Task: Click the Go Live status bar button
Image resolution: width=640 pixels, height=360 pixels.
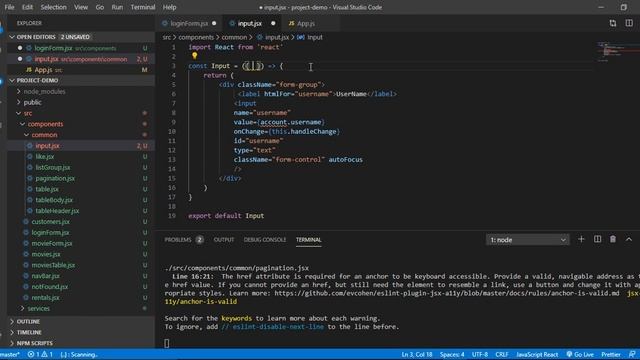Action: click(x=580, y=354)
